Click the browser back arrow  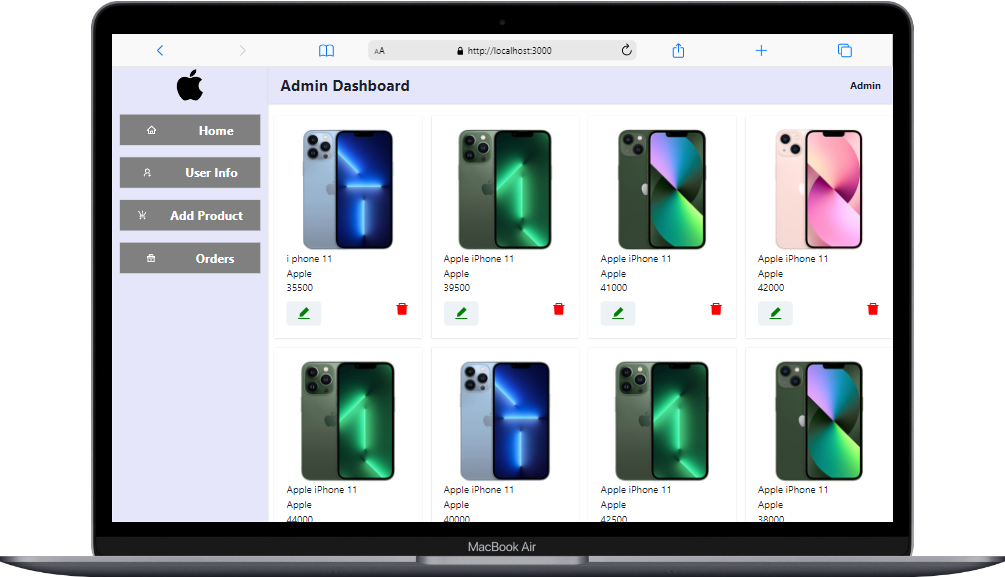click(160, 51)
